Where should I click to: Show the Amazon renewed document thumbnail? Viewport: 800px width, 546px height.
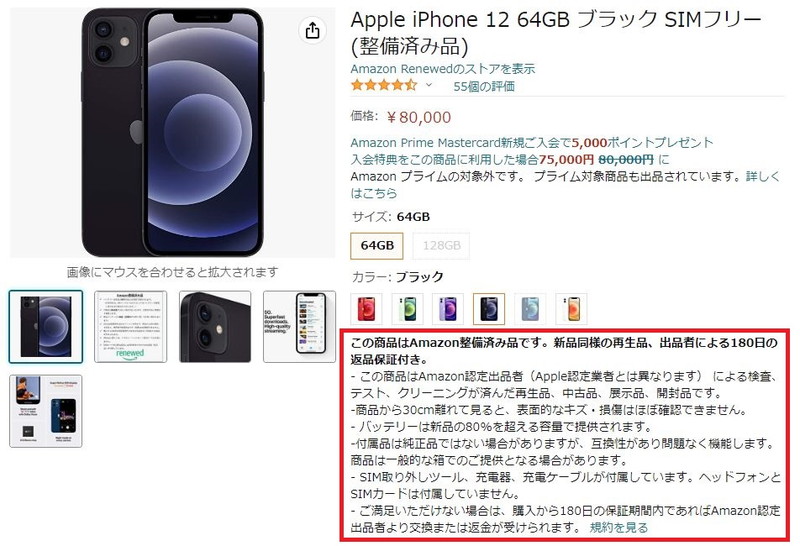tap(130, 327)
